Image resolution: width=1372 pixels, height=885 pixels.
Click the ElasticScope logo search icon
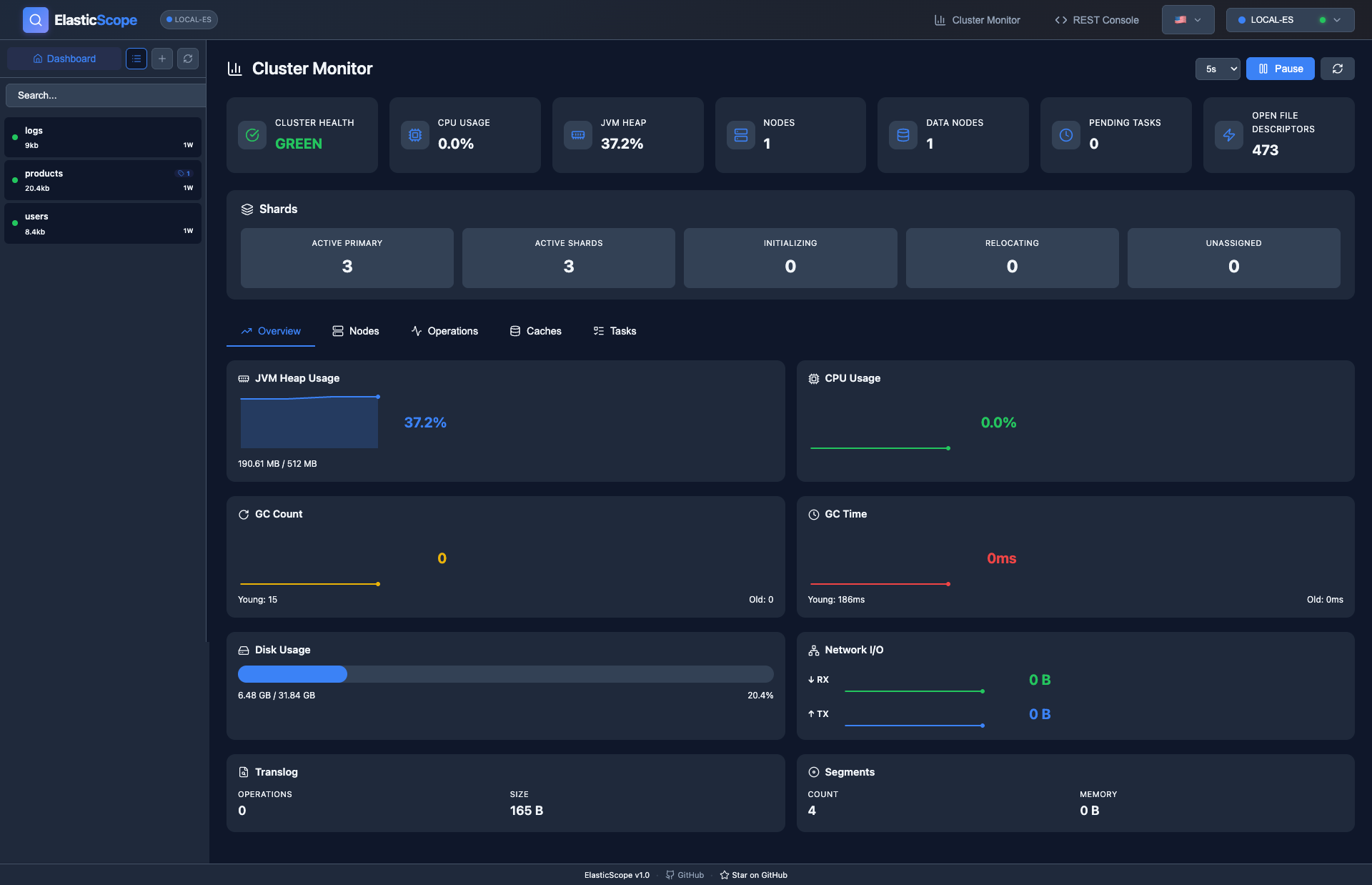point(35,19)
